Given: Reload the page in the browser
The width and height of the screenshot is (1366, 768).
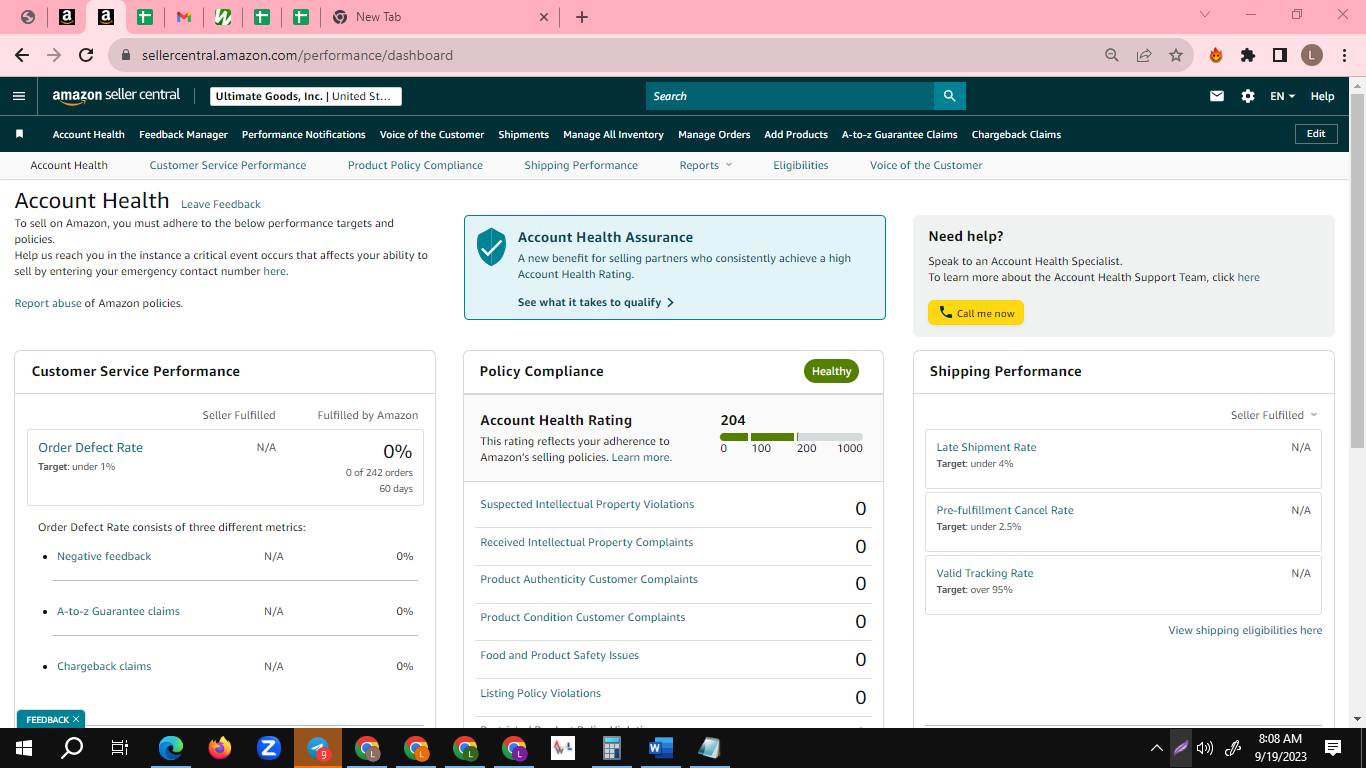Looking at the screenshot, I should click(86, 55).
